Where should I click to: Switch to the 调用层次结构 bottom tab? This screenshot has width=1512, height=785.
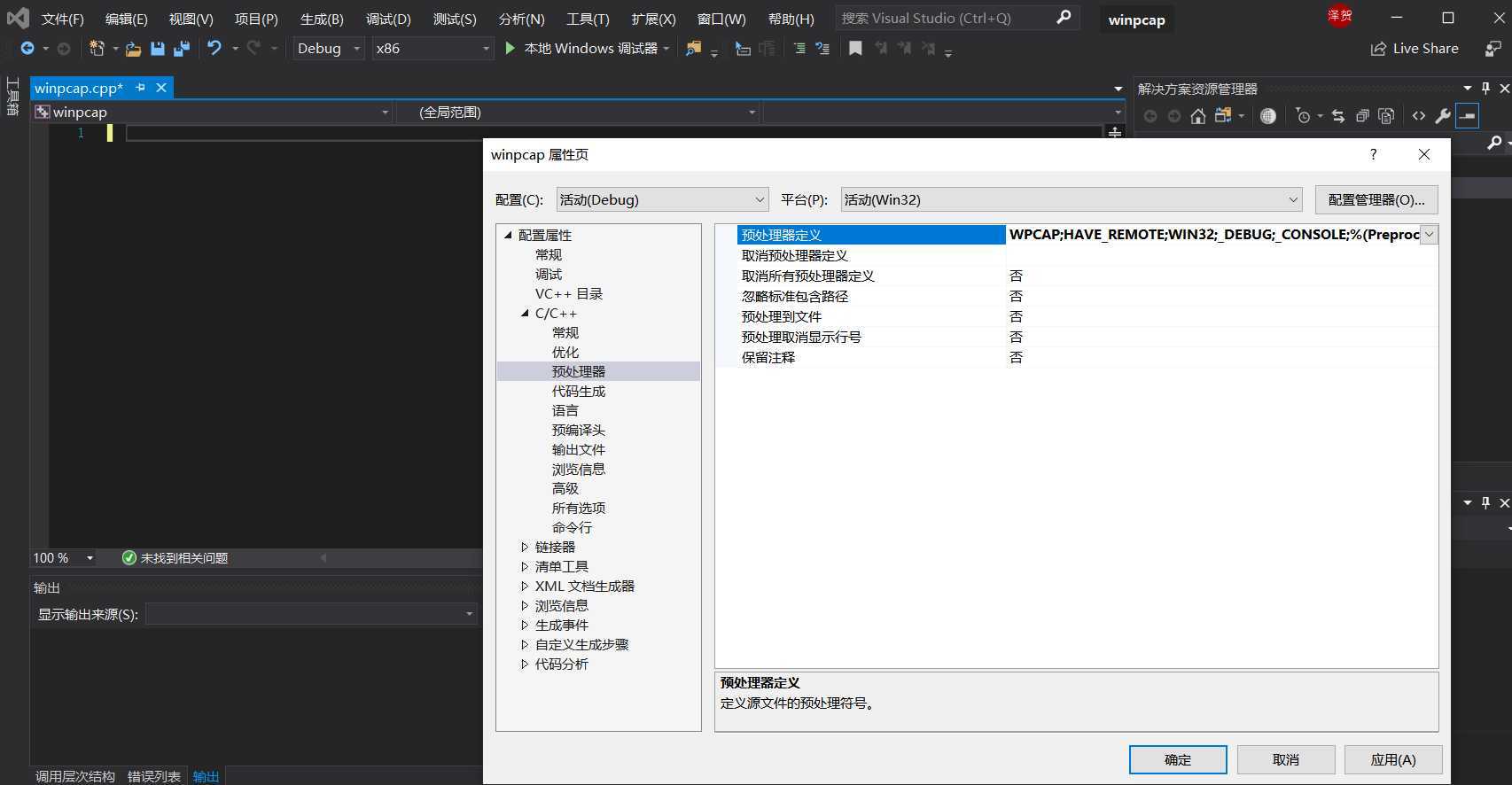click(x=75, y=776)
